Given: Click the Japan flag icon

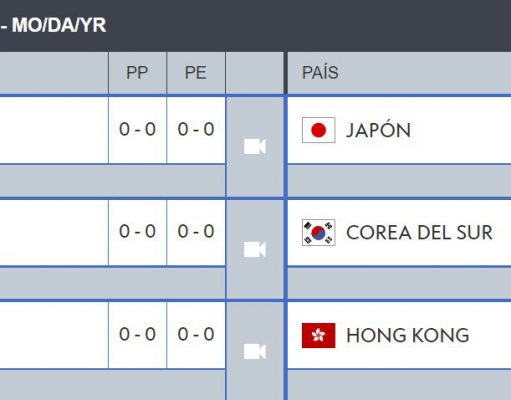Looking at the screenshot, I should click(x=319, y=130).
